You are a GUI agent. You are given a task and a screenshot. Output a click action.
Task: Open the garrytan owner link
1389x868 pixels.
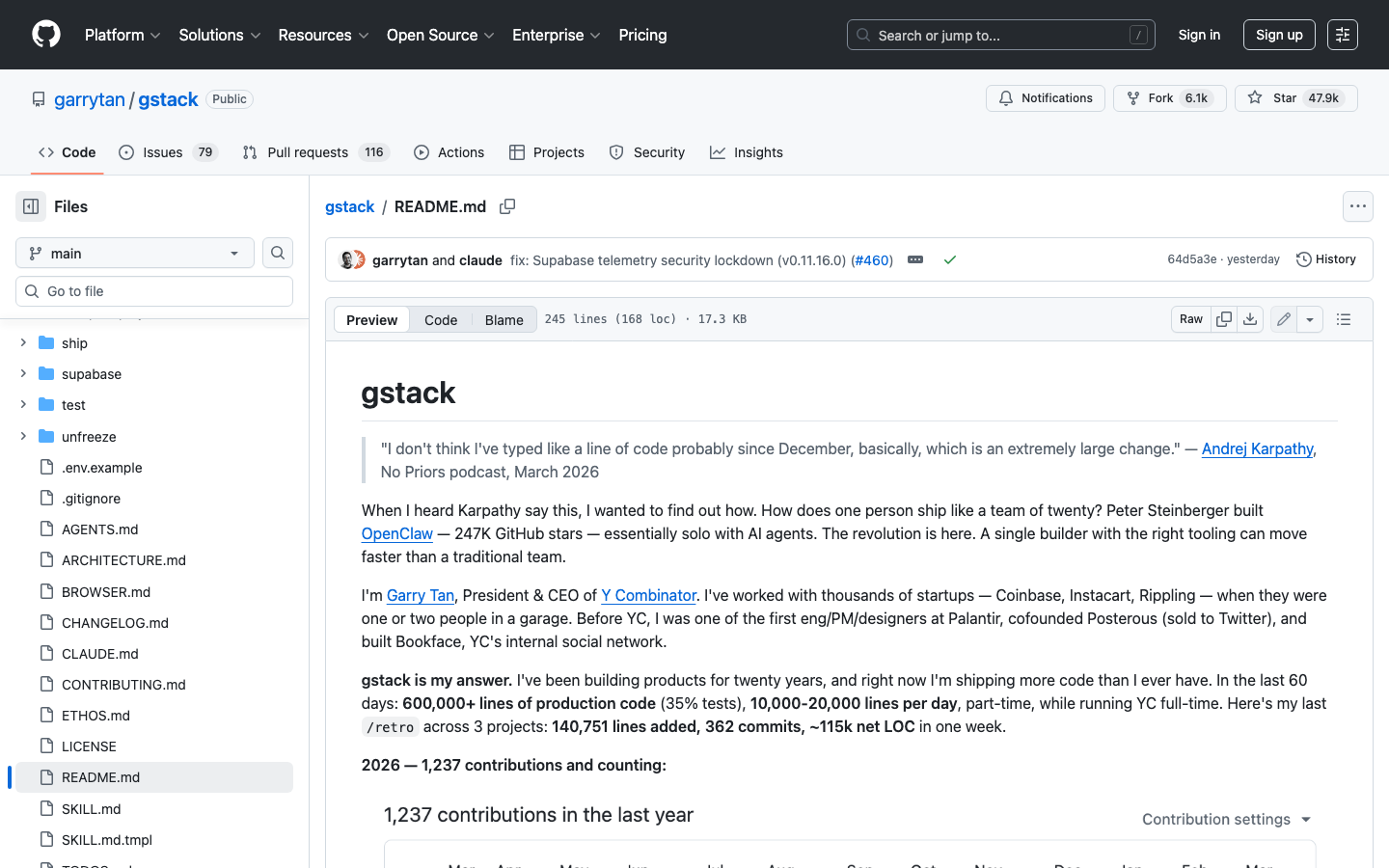pos(90,99)
